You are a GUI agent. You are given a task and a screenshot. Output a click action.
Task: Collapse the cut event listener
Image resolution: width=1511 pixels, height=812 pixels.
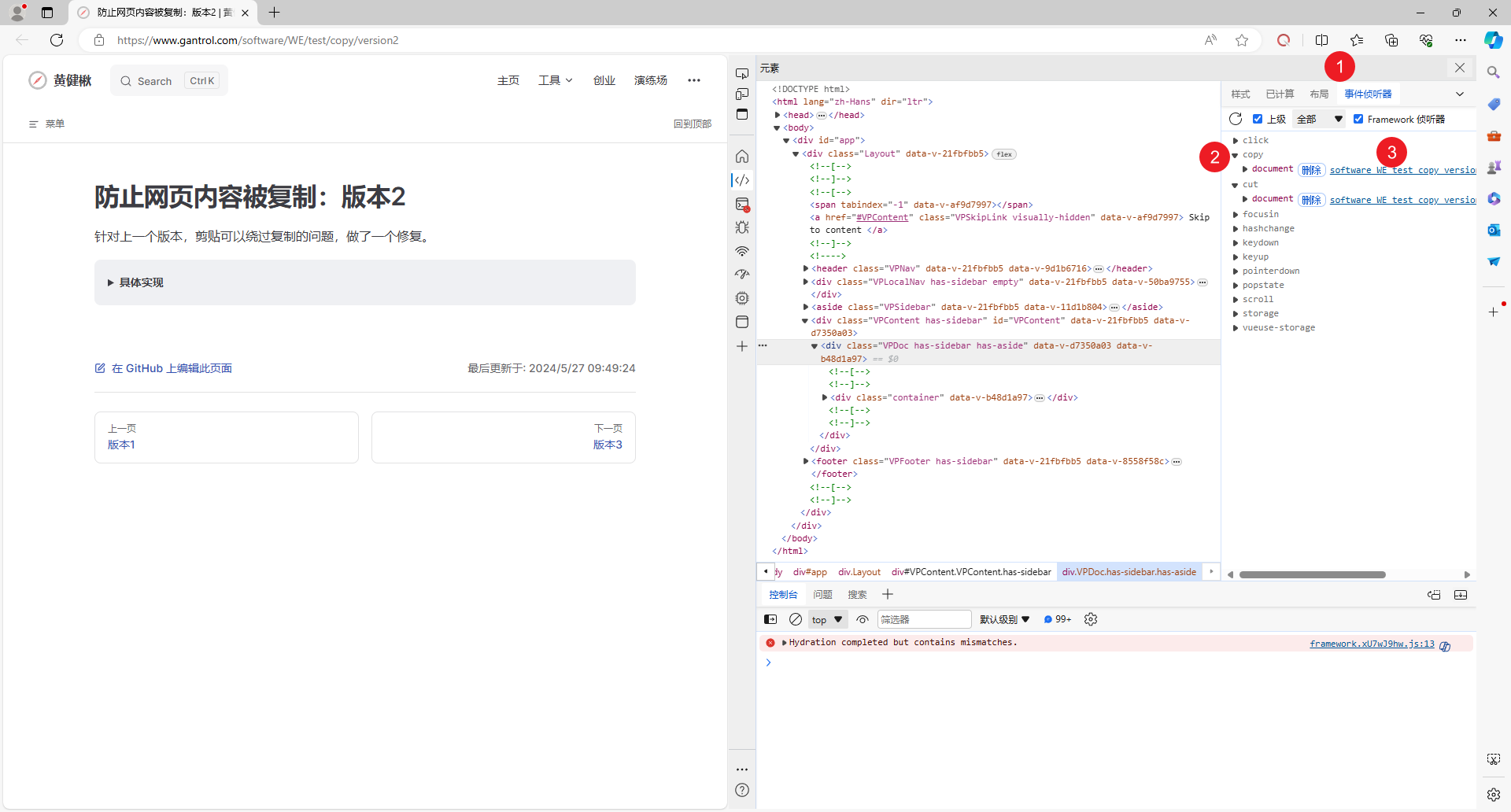1236,185
